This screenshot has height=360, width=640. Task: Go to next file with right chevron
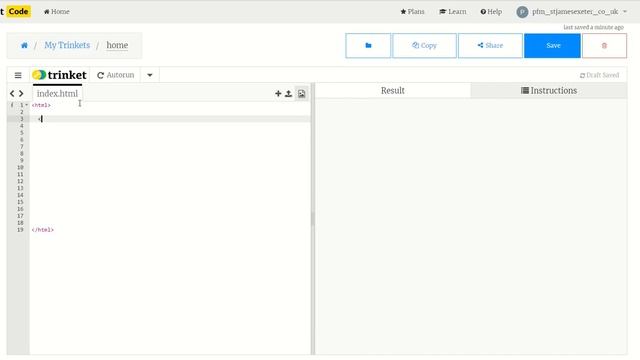pos(21,94)
